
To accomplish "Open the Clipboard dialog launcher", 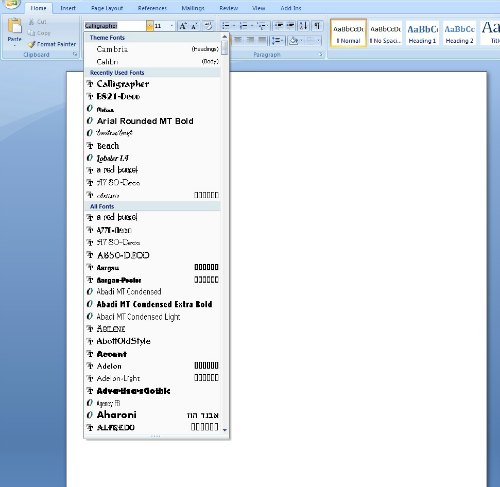I will click(x=75, y=54).
